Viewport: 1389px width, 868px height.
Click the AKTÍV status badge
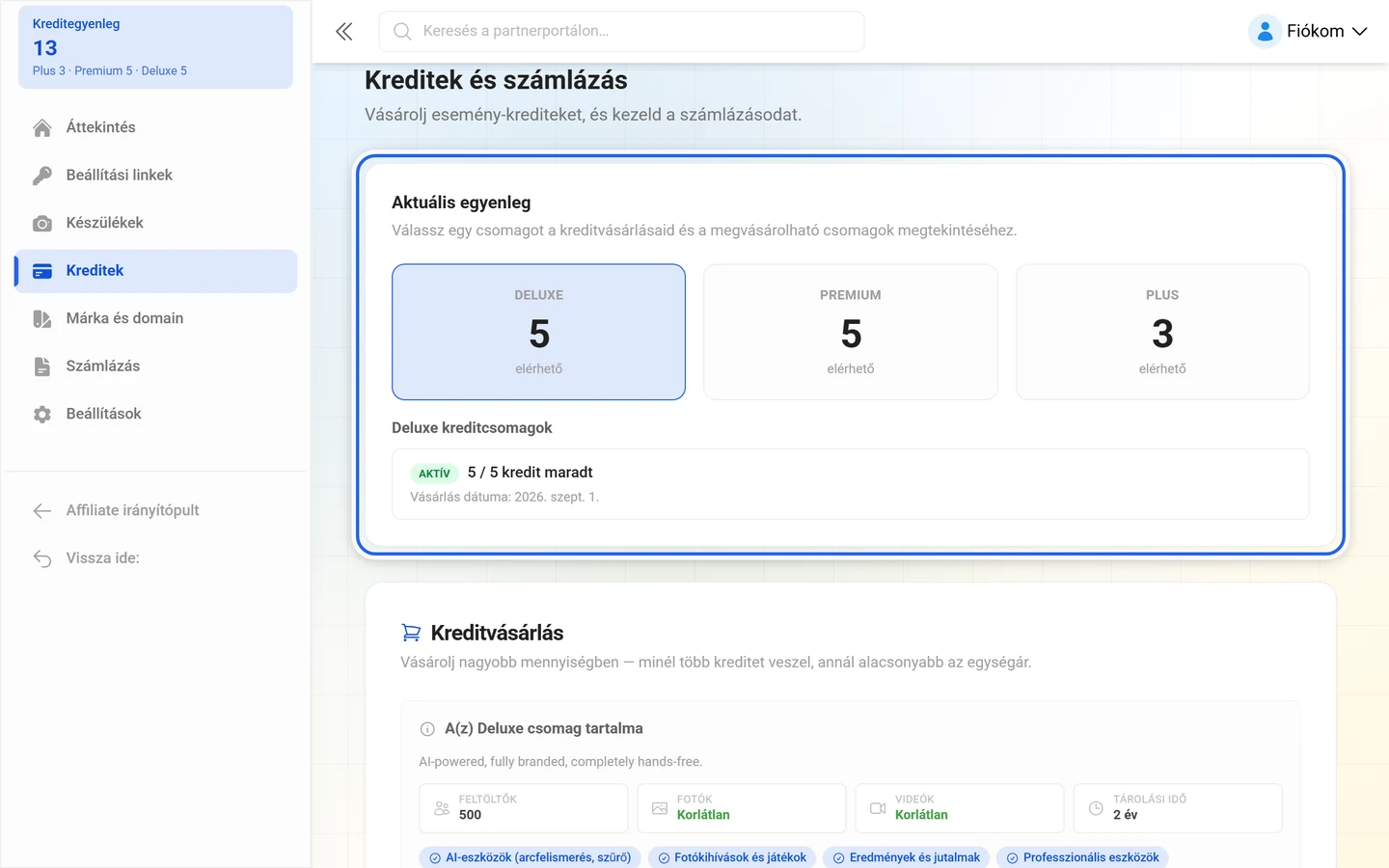click(x=434, y=474)
